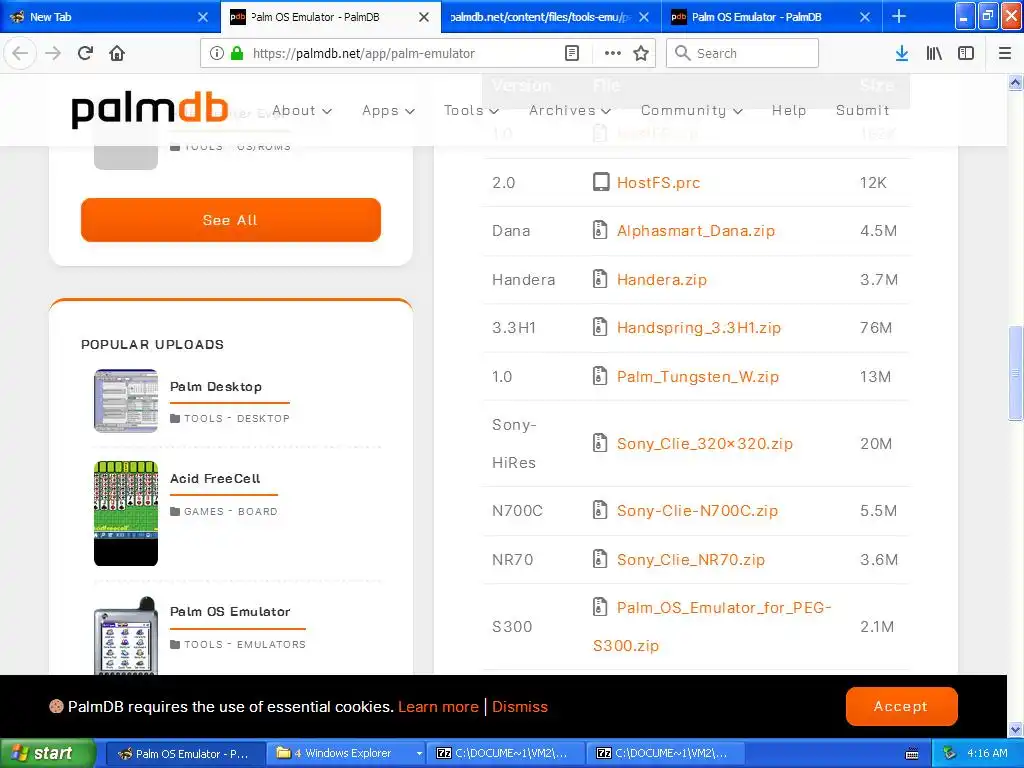
Task: Download Sony_Clie_NR70.zip
Action: (690, 560)
